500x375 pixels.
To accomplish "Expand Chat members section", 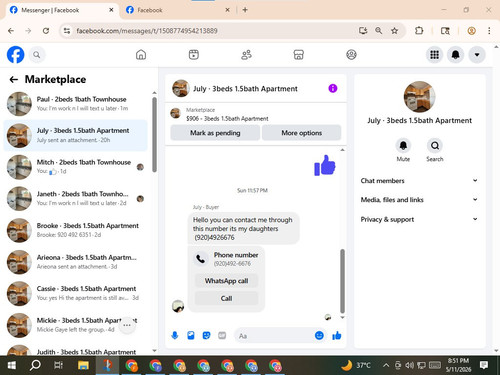I will pos(419,181).
